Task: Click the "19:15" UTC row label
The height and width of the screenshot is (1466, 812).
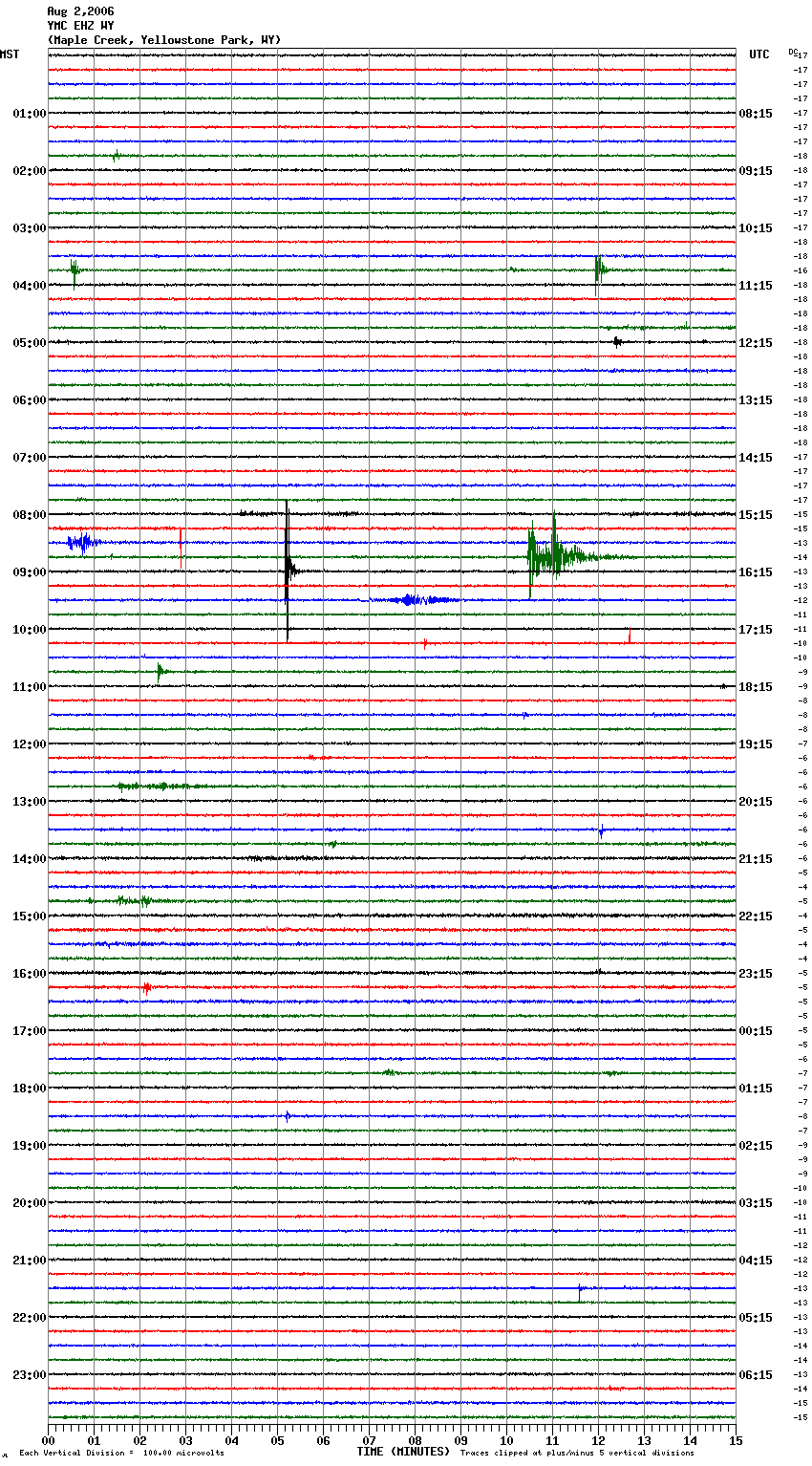Action: coord(756,744)
